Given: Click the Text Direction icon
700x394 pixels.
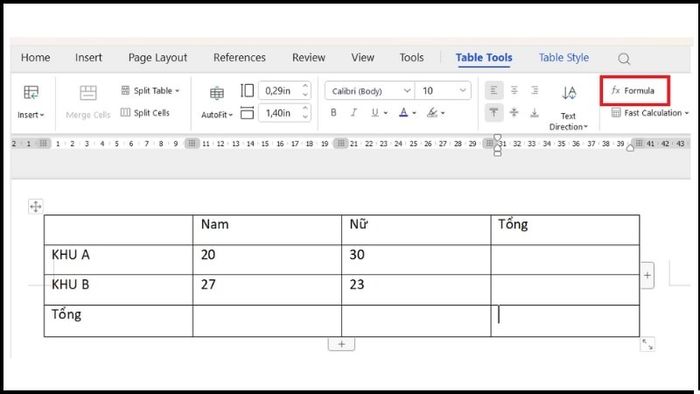Looking at the screenshot, I should tap(569, 93).
